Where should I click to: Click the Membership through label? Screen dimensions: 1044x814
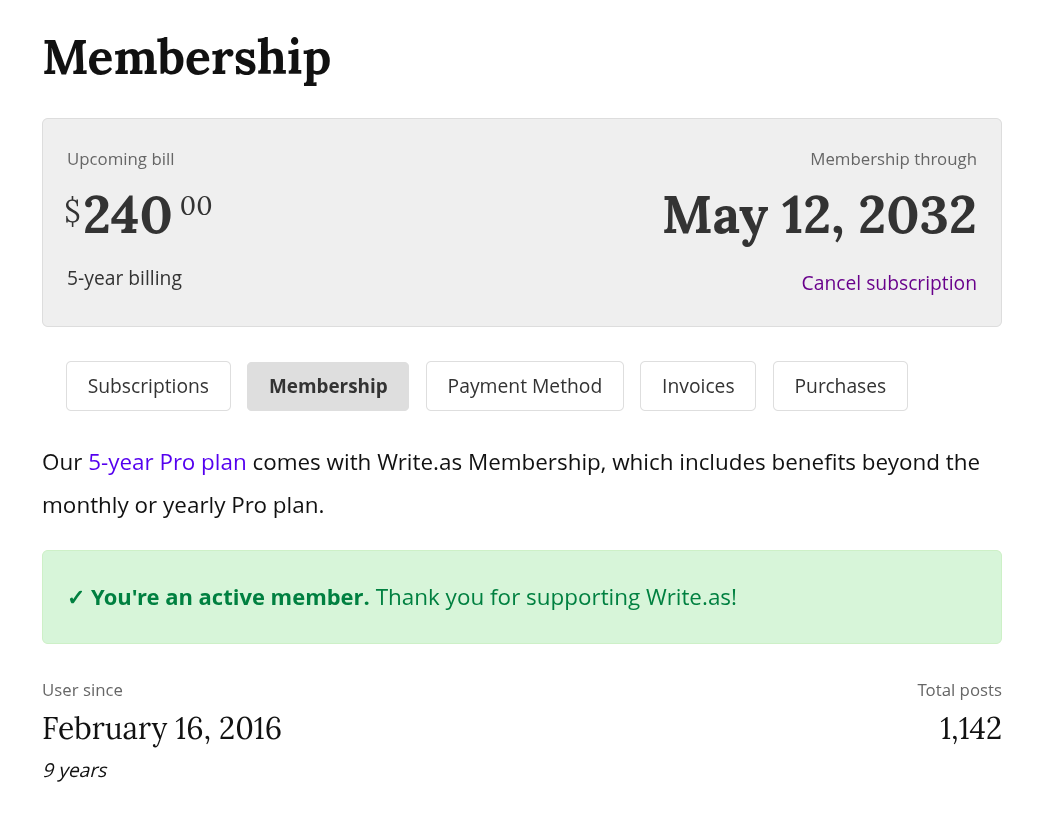[893, 159]
